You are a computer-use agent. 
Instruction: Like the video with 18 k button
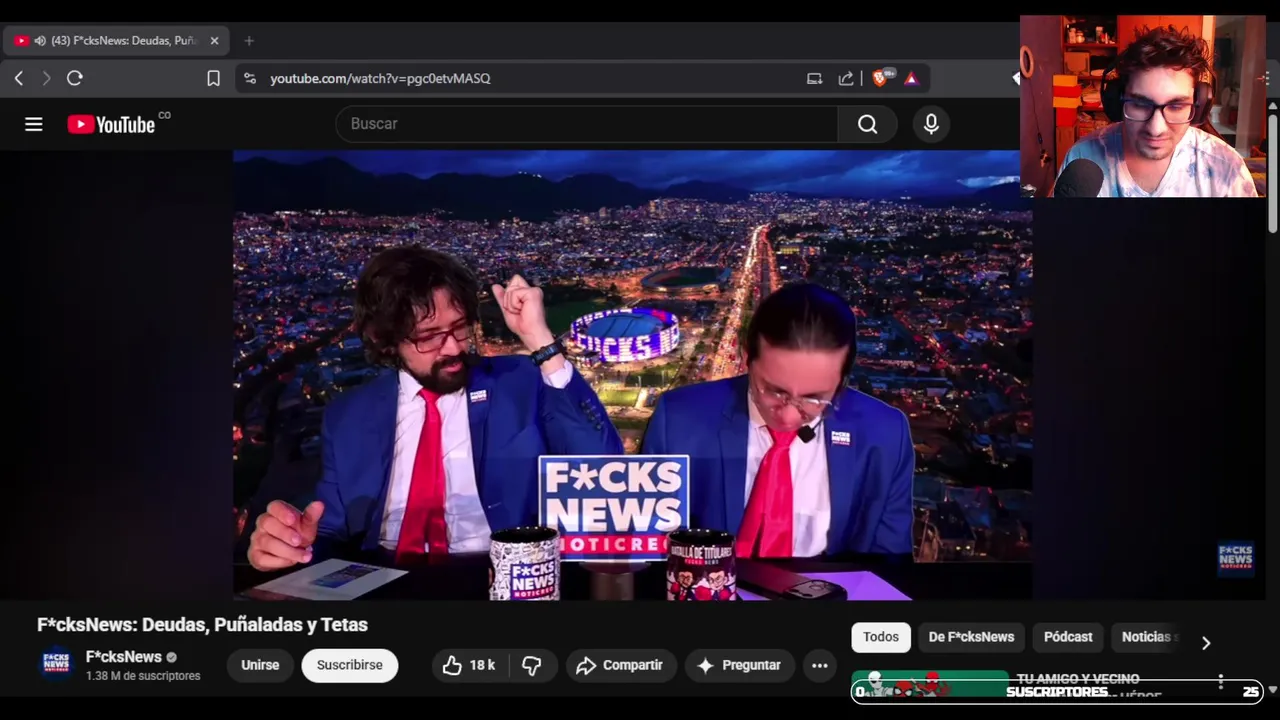(469, 665)
